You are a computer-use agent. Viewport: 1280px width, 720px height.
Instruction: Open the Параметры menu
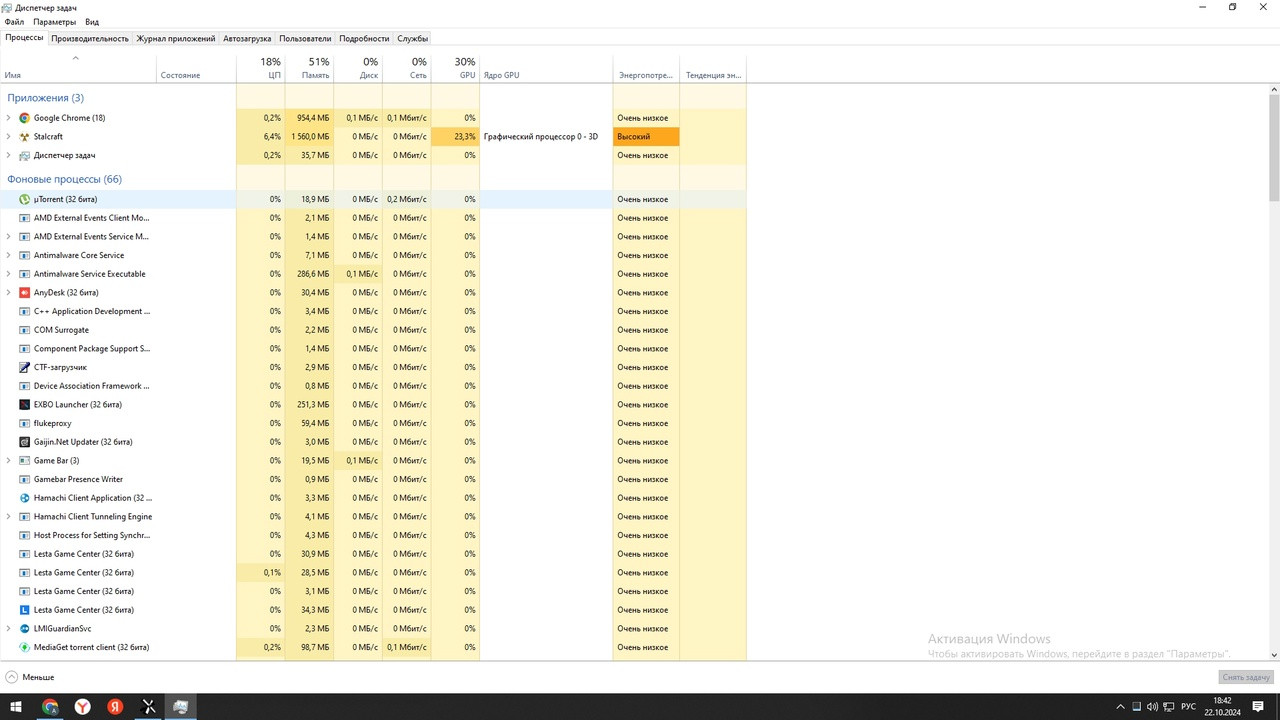point(54,22)
